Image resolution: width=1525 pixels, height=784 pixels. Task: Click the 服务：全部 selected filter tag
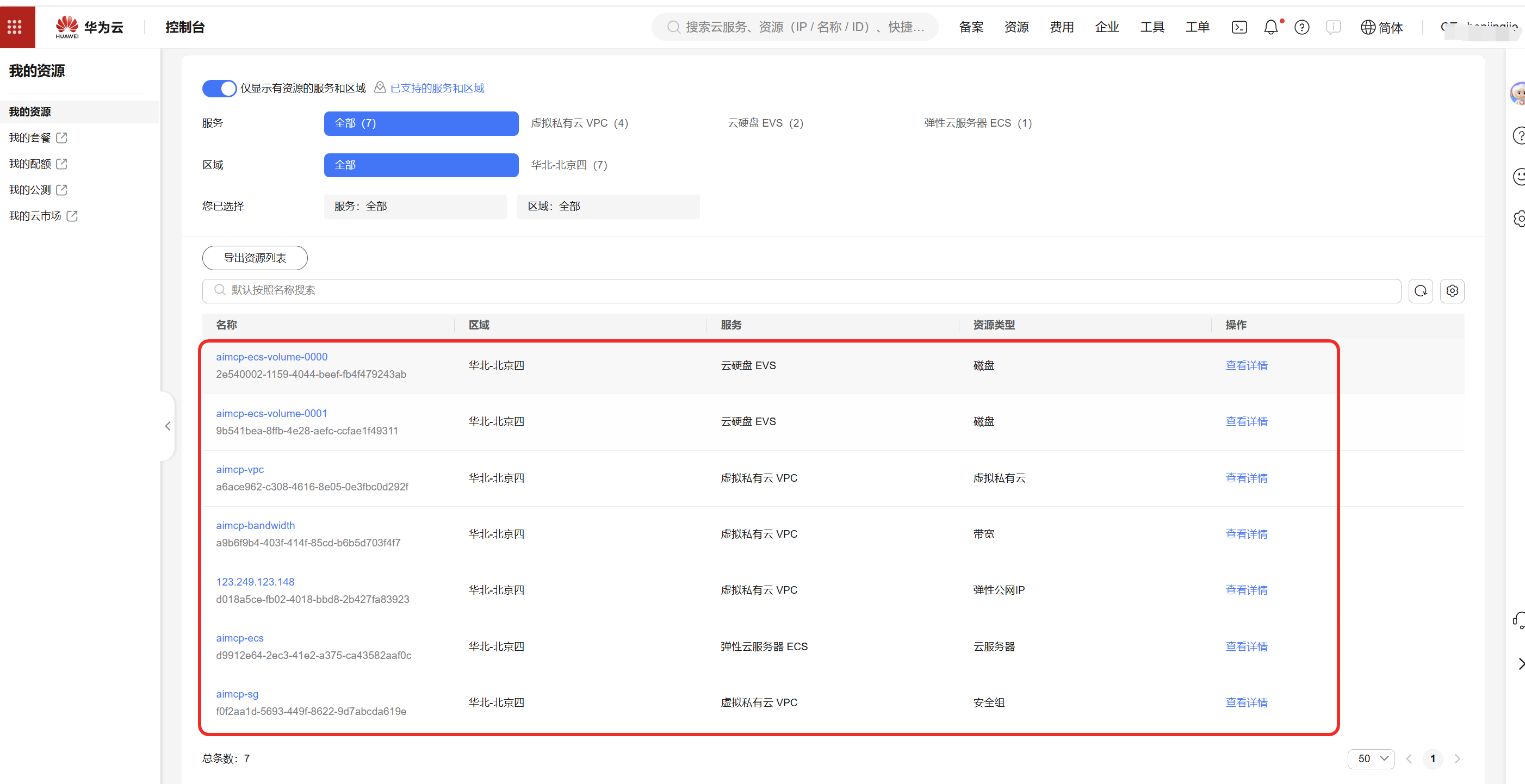point(415,207)
